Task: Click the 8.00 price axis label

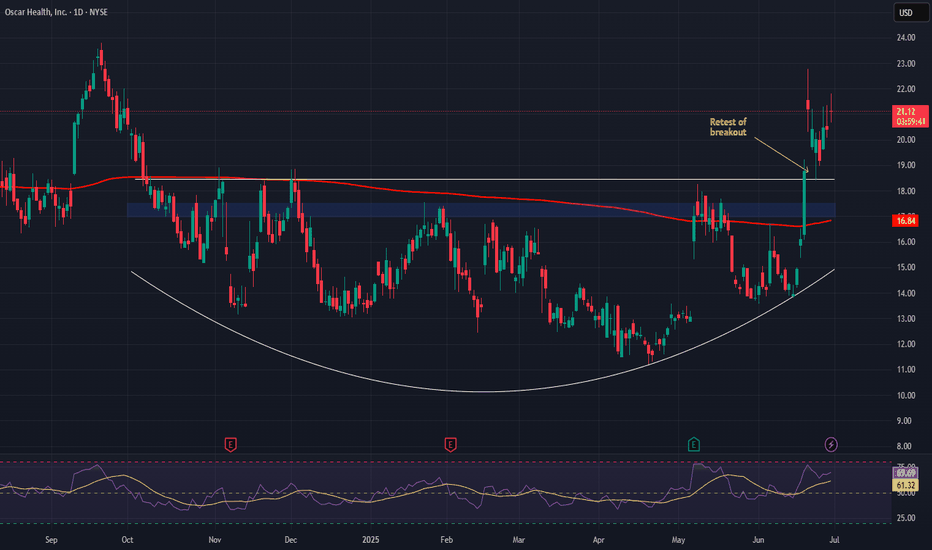Action: pyautogui.click(x=906, y=446)
